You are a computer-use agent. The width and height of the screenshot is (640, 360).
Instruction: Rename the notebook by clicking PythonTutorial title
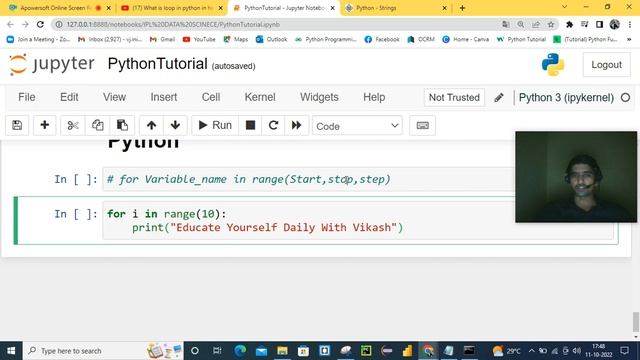pos(158,64)
